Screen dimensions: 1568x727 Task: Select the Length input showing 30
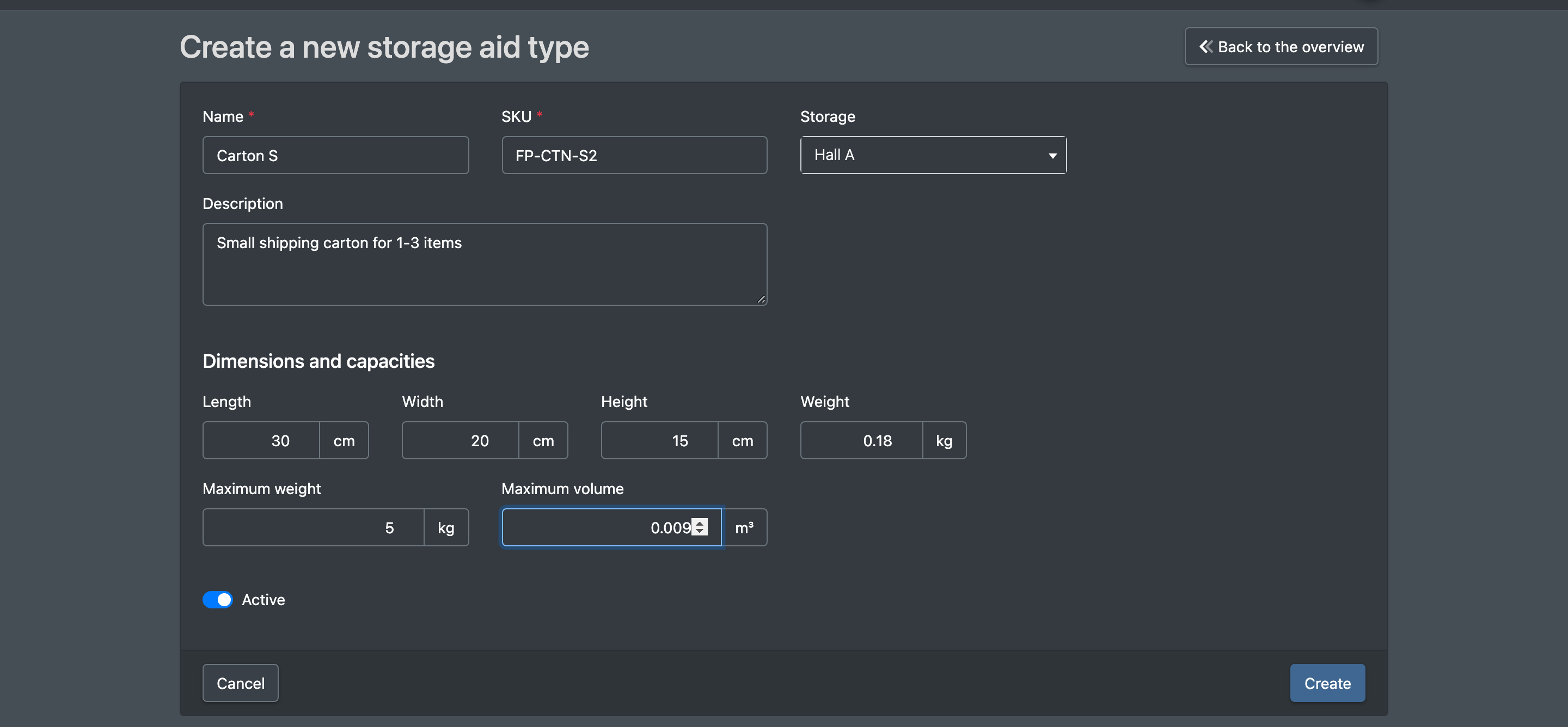click(x=261, y=440)
